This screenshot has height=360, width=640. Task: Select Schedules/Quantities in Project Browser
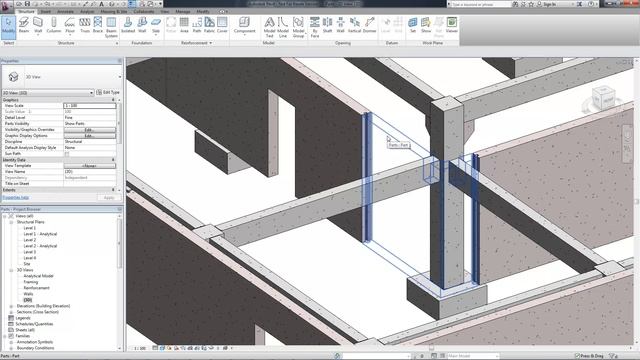34,324
